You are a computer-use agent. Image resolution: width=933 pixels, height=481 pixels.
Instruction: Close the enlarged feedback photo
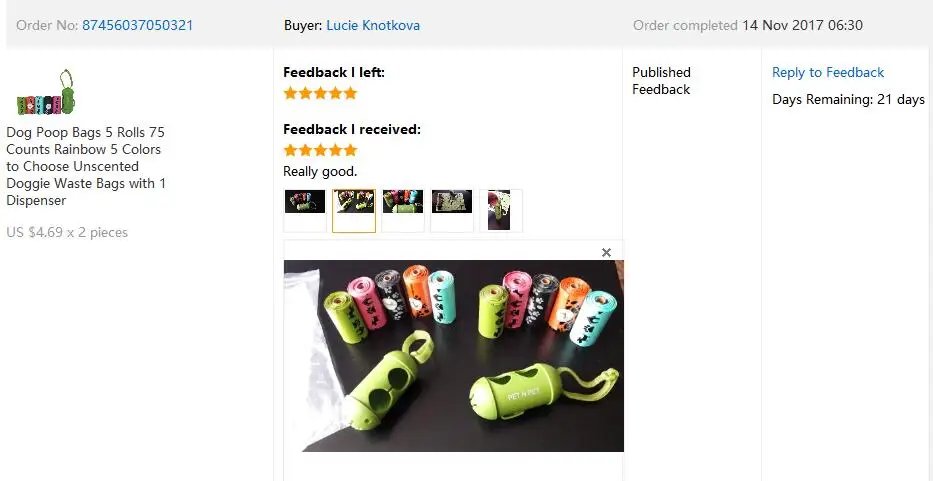pos(606,252)
